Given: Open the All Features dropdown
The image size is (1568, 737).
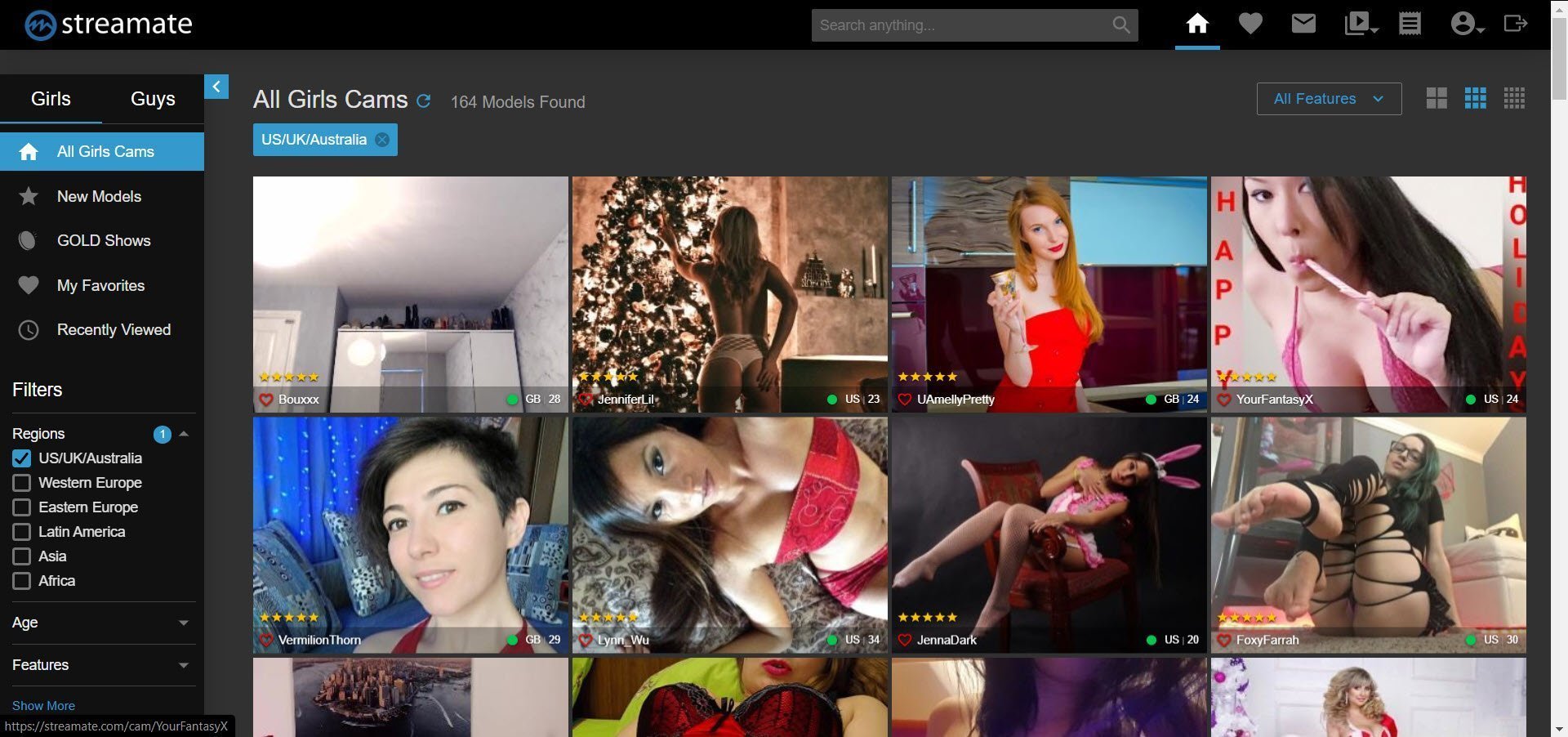Looking at the screenshot, I should tap(1329, 99).
